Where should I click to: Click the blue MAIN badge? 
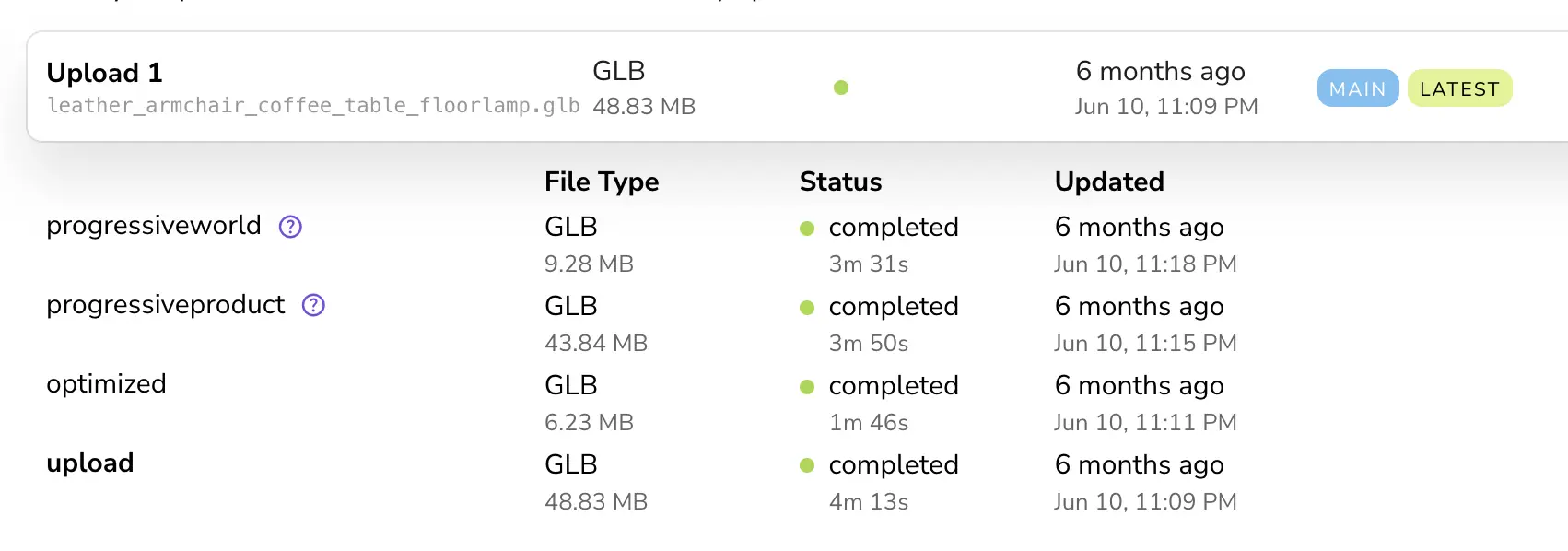(1357, 88)
